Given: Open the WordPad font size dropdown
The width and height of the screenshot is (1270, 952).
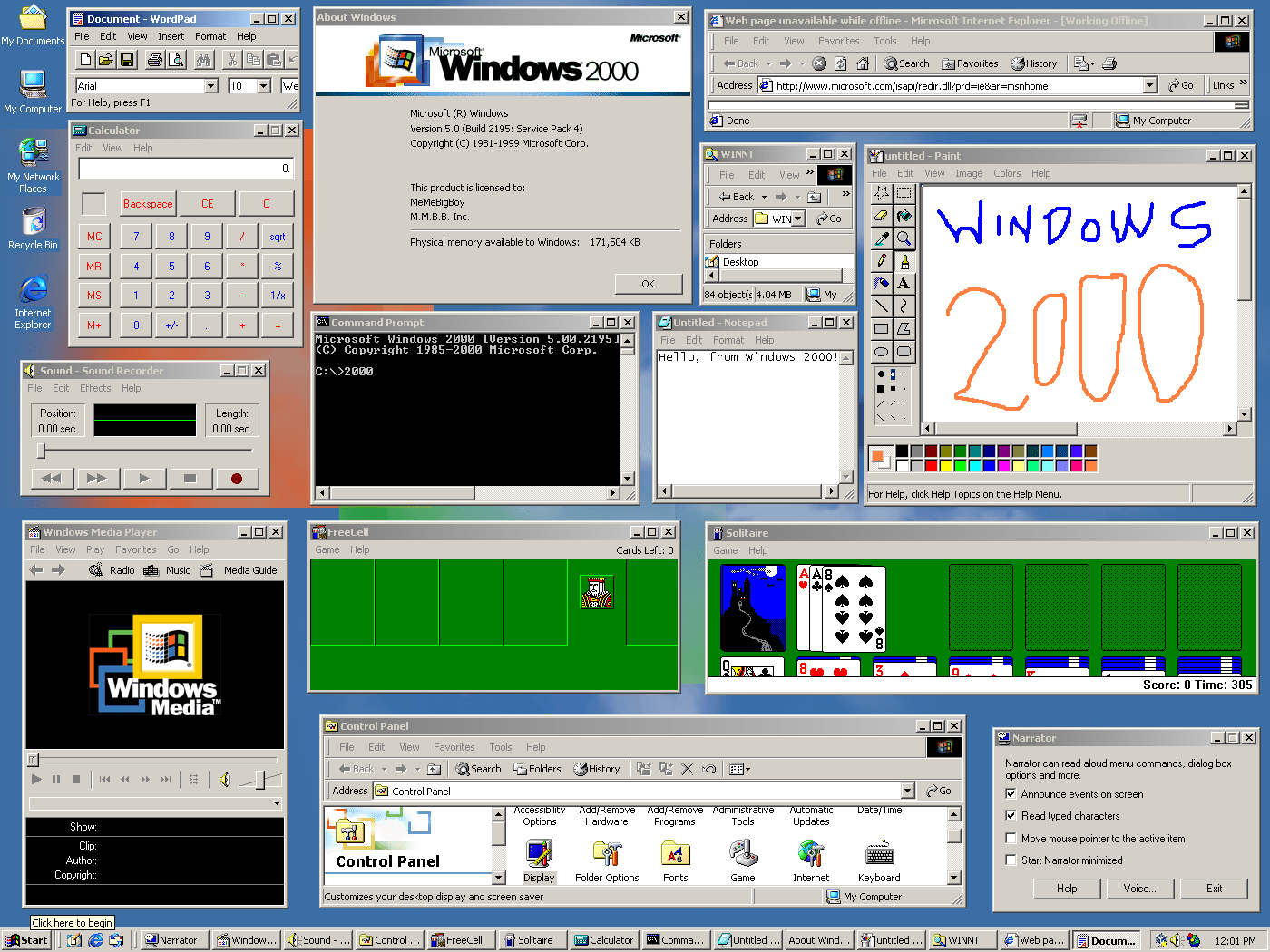Looking at the screenshot, I should (264, 86).
